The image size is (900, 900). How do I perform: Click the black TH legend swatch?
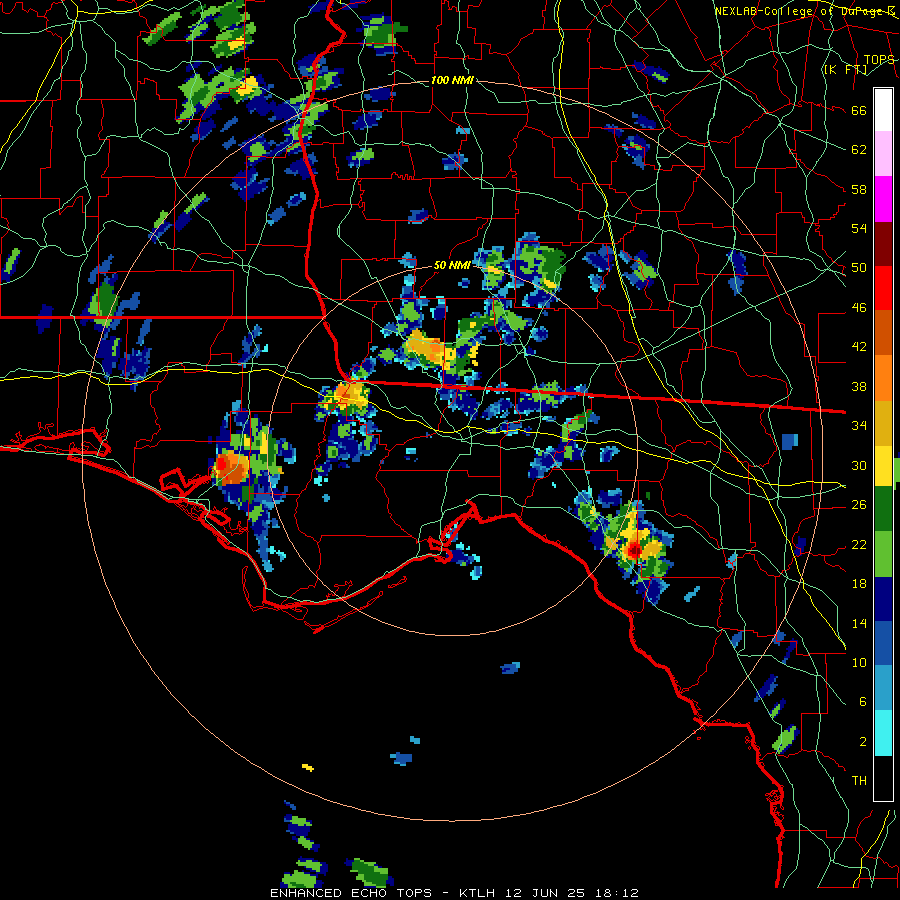tap(883, 778)
